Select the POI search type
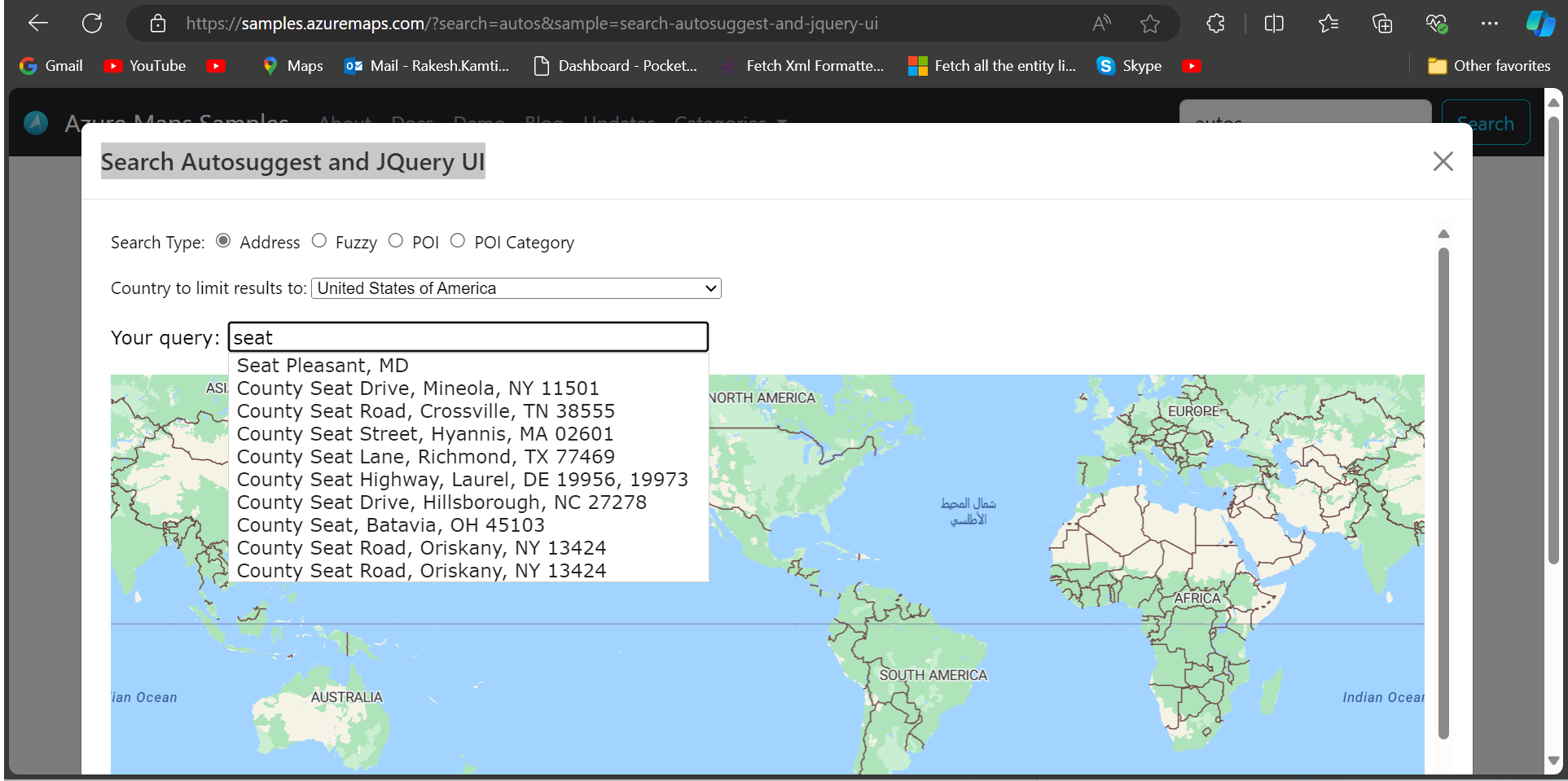The width and height of the screenshot is (1568, 781). [x=396, y=240]
